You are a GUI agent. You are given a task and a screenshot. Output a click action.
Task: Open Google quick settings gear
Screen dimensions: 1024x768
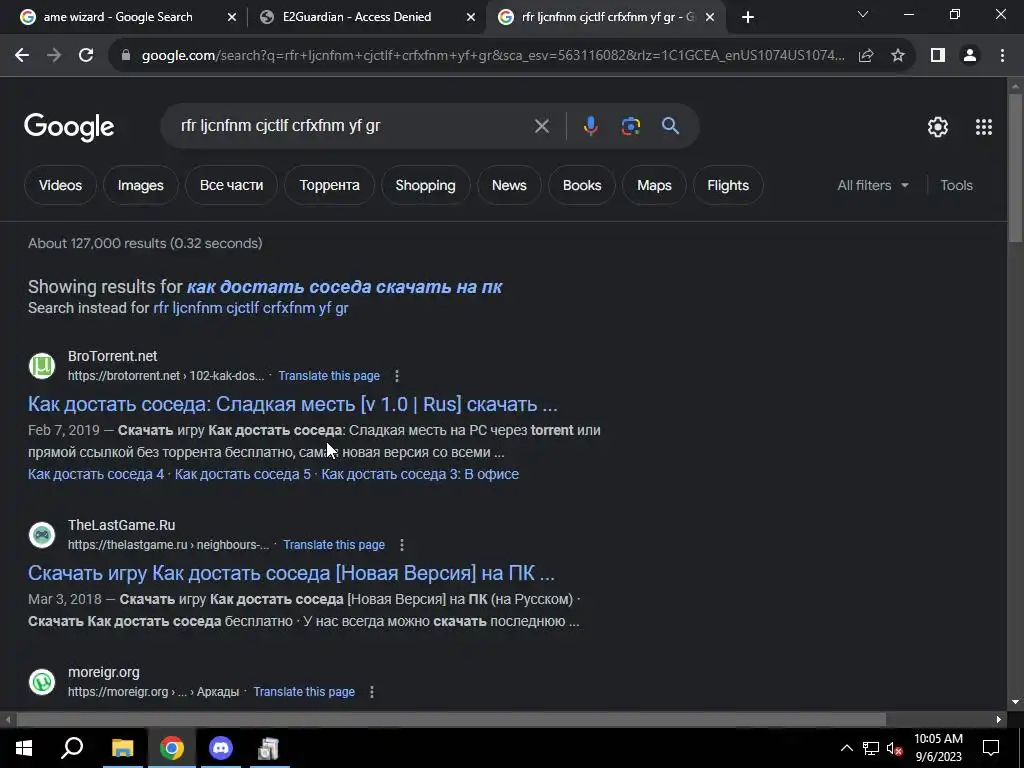(938, 127)
